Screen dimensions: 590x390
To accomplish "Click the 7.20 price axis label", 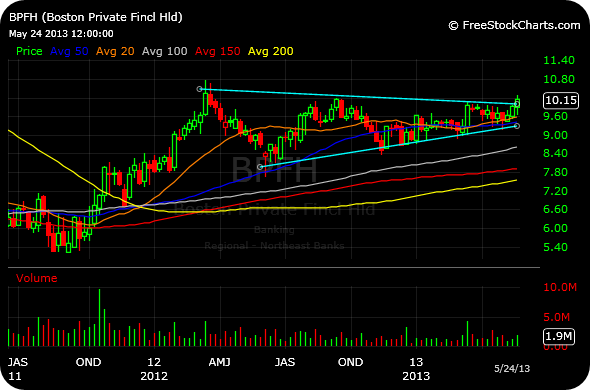I will 555,191.
